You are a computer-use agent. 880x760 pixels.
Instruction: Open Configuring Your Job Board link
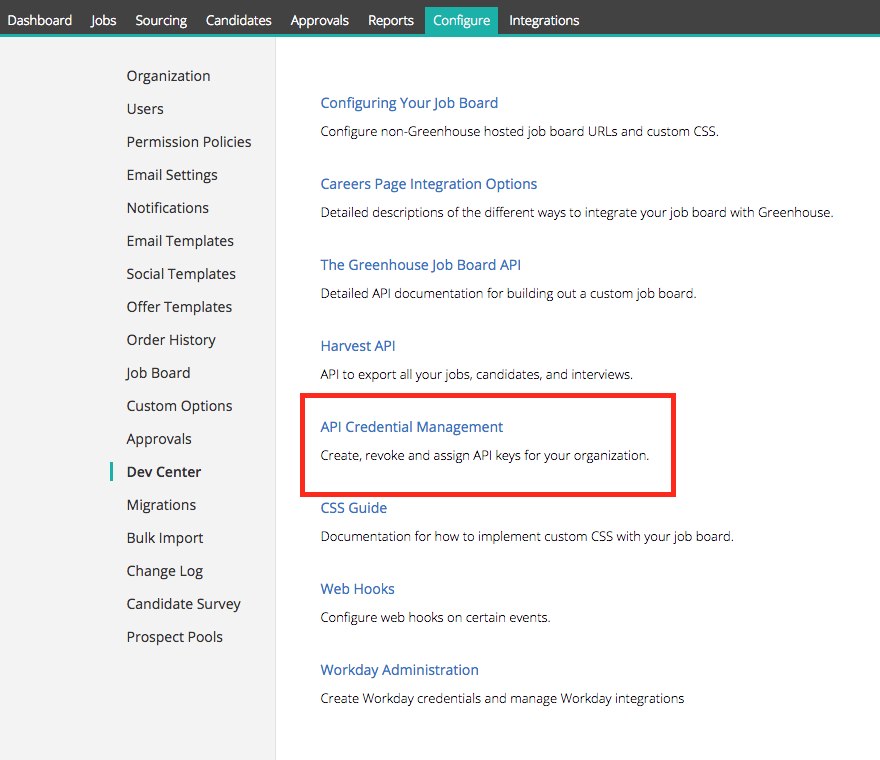(409, 103)
